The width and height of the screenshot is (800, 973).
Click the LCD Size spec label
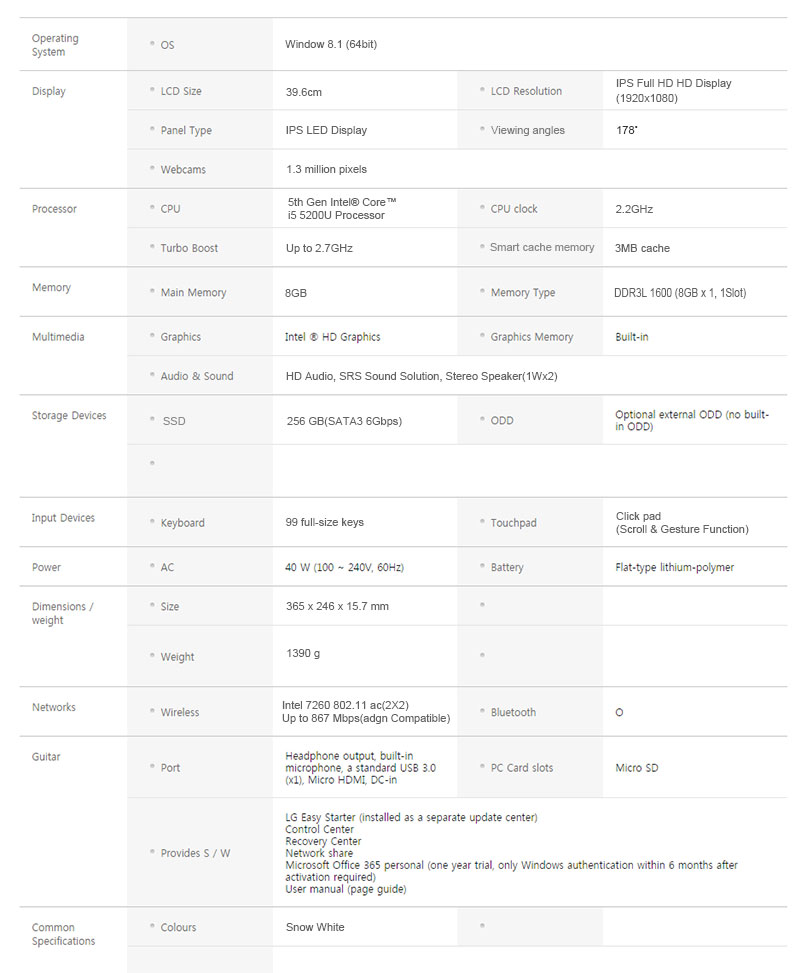(x=180, y=91)
